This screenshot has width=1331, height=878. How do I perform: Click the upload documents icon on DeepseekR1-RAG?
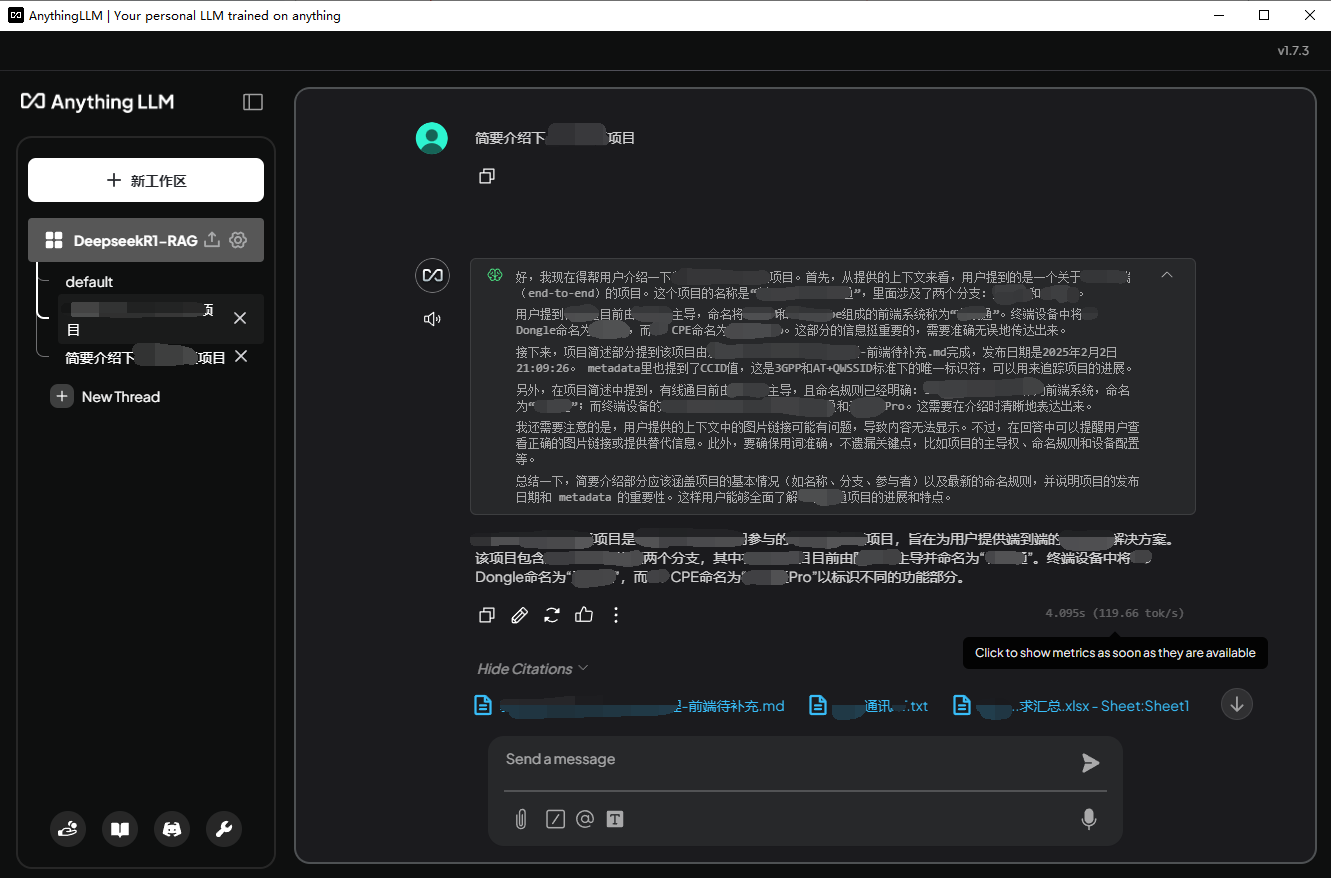click(x=211, y=240)
